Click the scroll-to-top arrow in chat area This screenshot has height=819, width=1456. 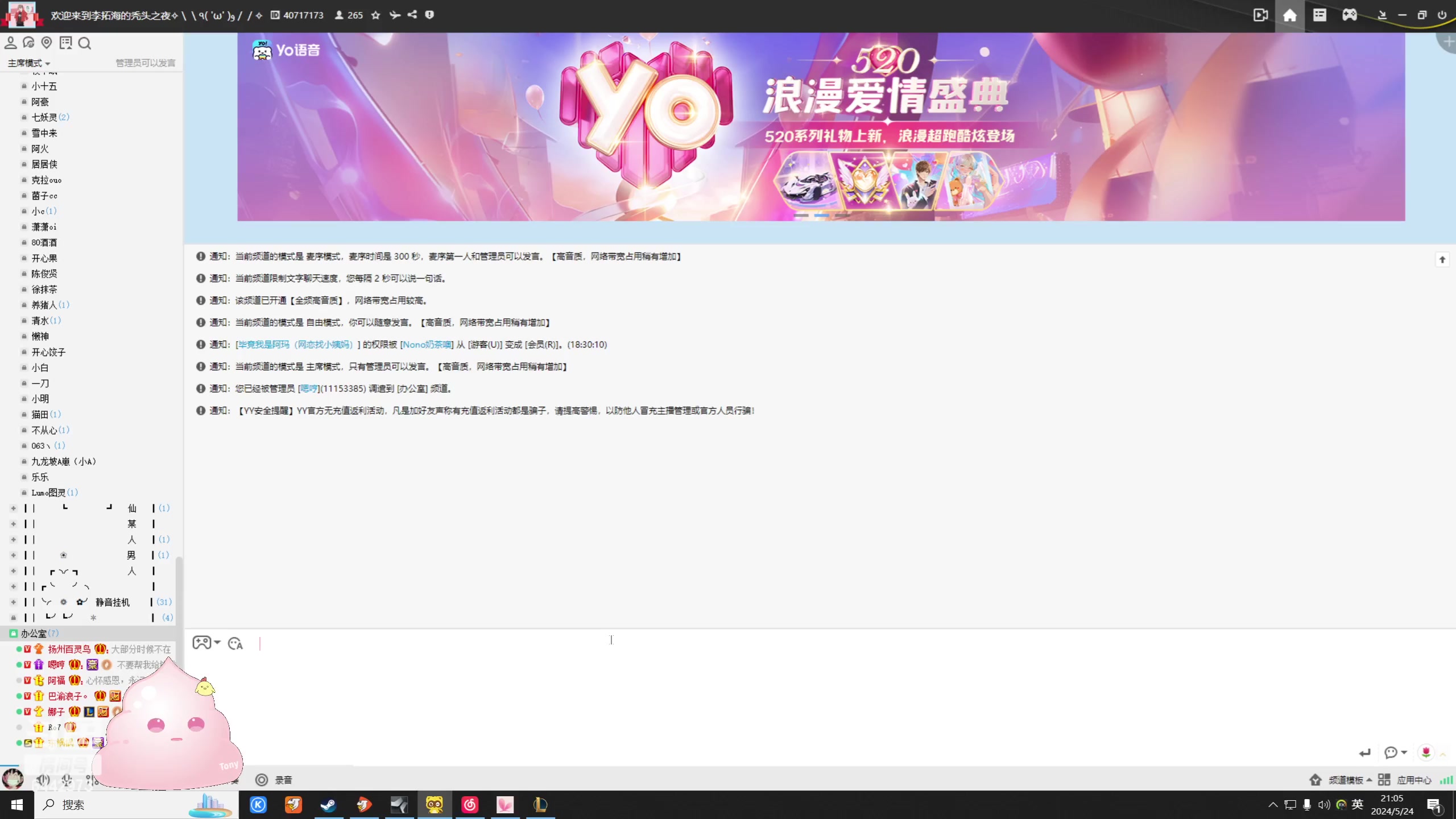[x=1442, y=260]
